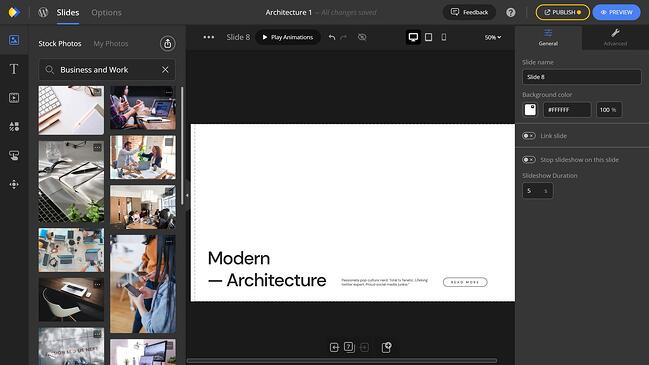The image size is (649, 365).
Task: Switch to the My Photos tab
Action: click(111, 43)
